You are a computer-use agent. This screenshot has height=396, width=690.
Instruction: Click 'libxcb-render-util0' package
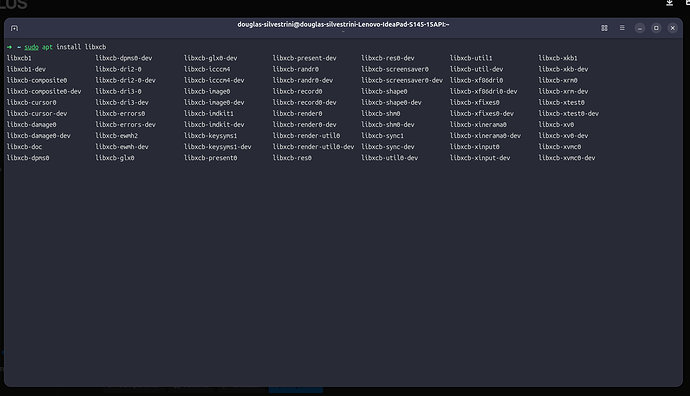coord(306,136)
